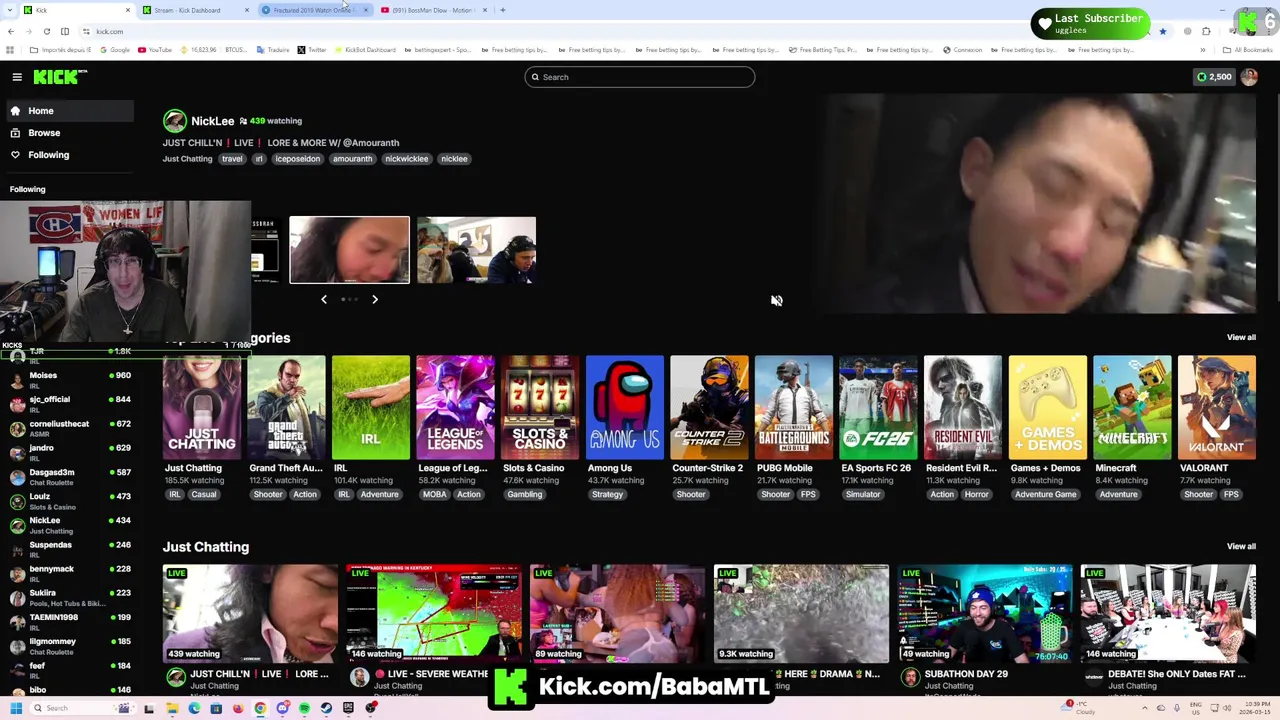Select the 'nickwicklee' tag
Screen dimensions: 1280x720
(x=407, y=159)
